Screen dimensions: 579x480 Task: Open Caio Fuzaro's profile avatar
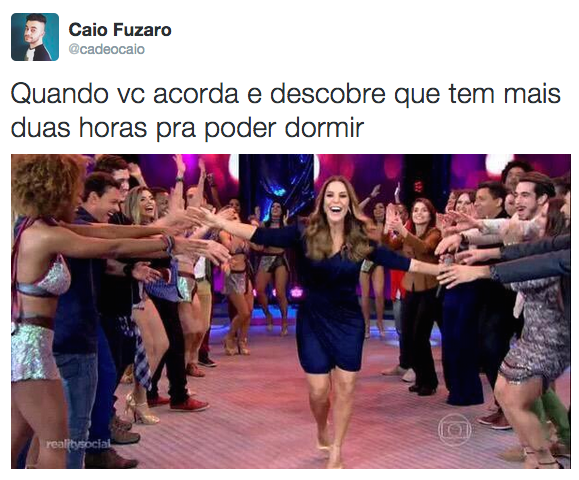pos(35,37)
